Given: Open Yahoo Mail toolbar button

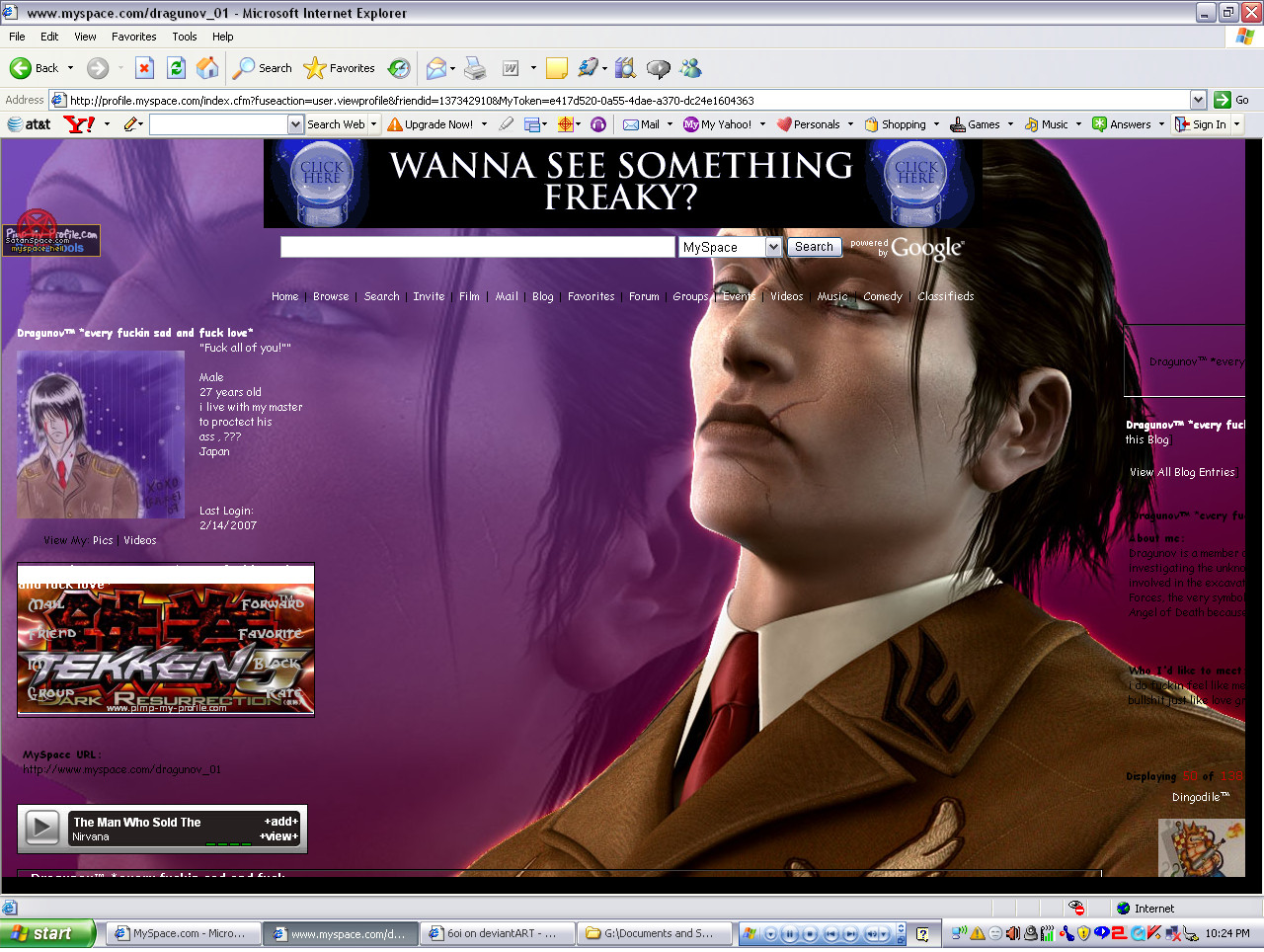Looking at the screenshot, I should (x=641, y=124).
